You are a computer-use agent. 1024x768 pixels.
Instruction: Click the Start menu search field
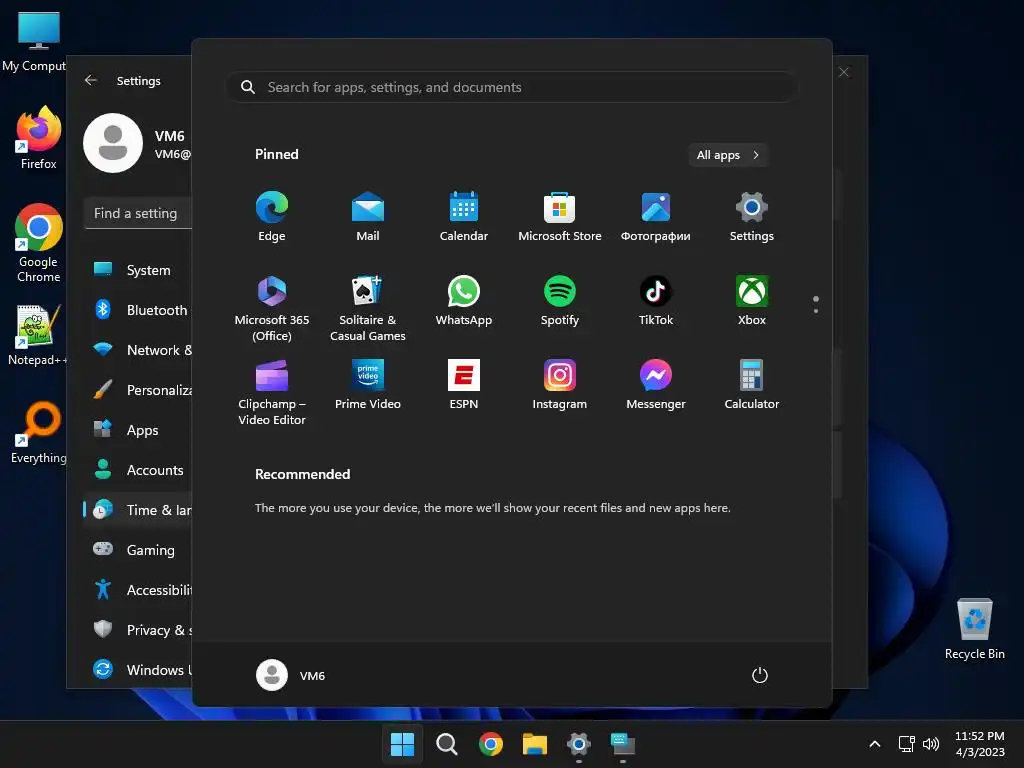[x=512, y=87]
